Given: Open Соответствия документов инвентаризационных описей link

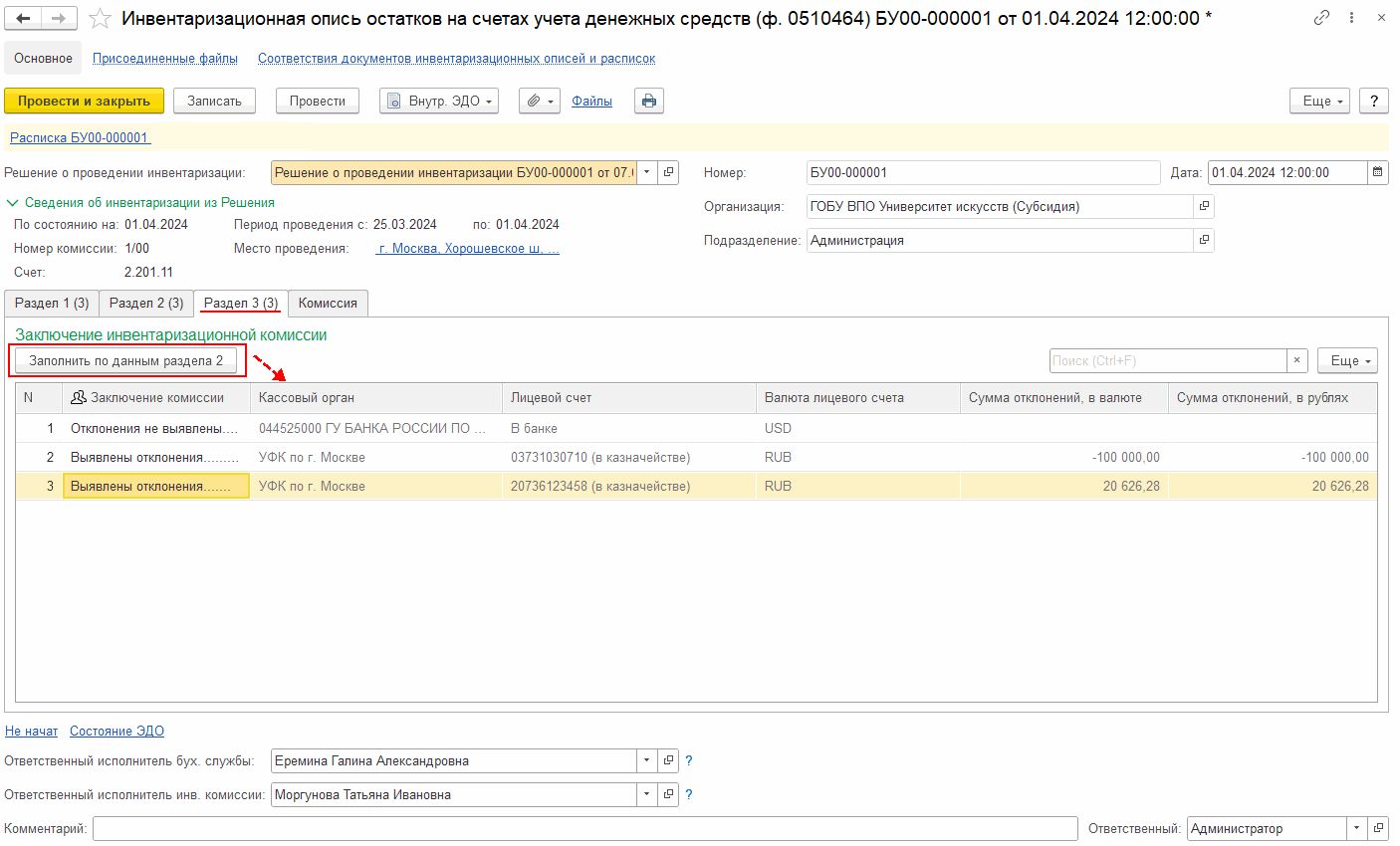Looking at the screenshot, I should click(x=456, y=58).
